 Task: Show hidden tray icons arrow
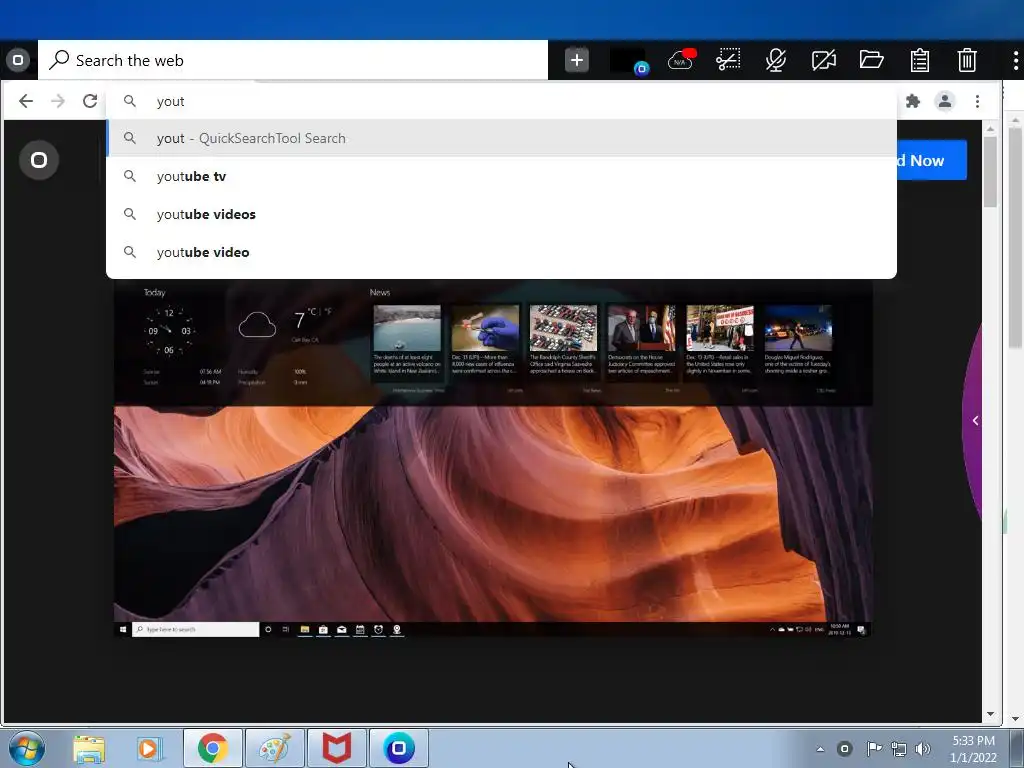tap(820, 749)
